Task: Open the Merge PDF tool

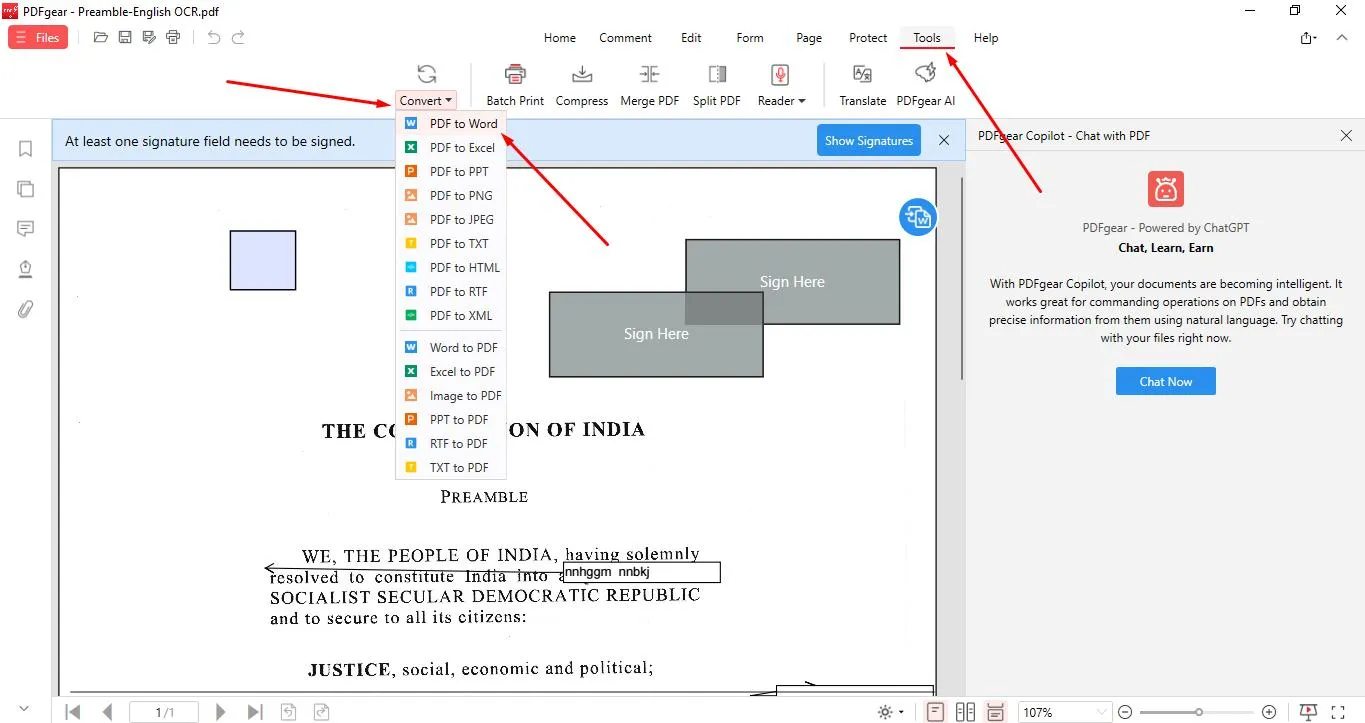Action: click(649, 76)
